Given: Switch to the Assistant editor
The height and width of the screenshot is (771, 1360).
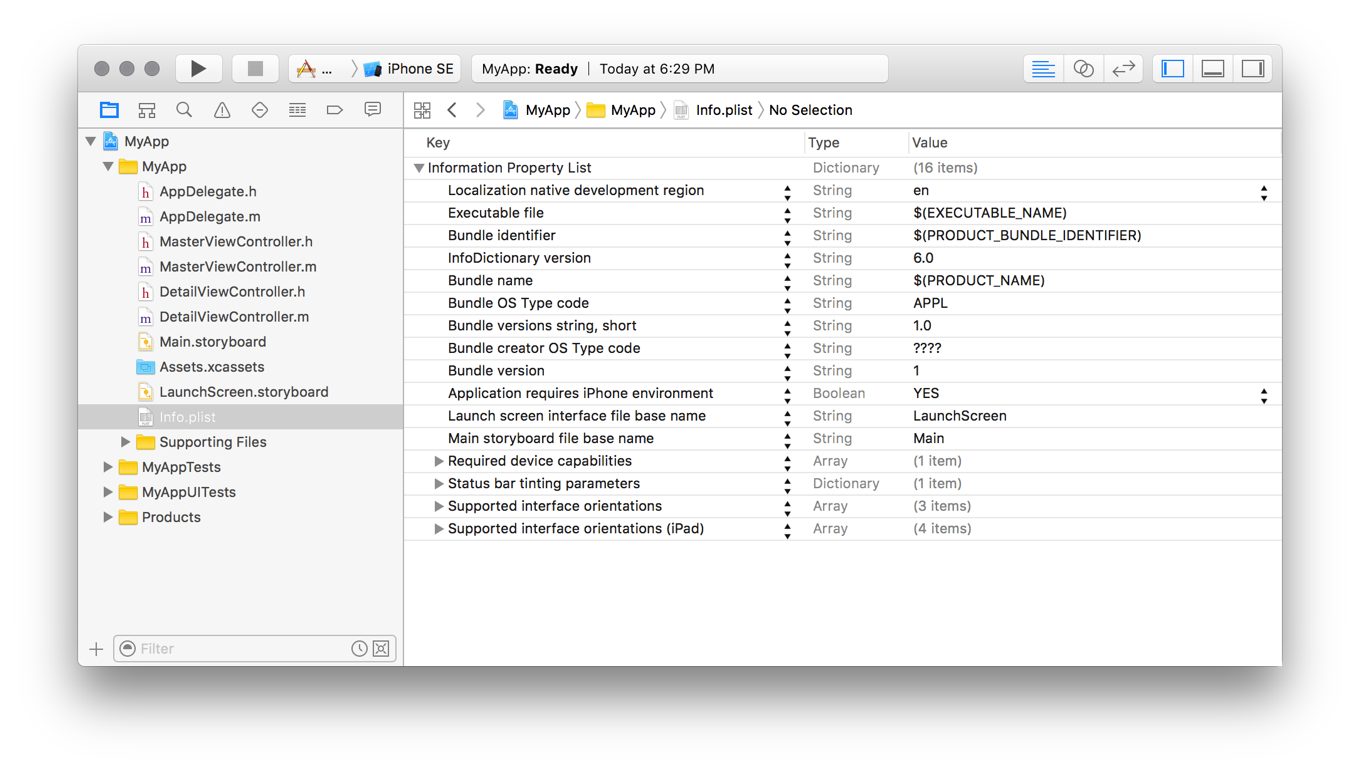Looking at the screenshot, I should pos(1083,68).
